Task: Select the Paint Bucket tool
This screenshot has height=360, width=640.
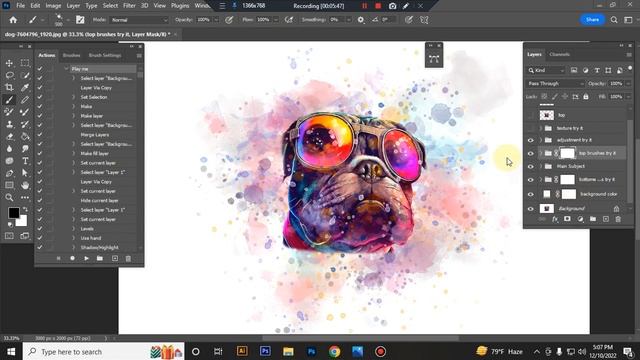Action: pyautogui.click(x=25, y=136)
